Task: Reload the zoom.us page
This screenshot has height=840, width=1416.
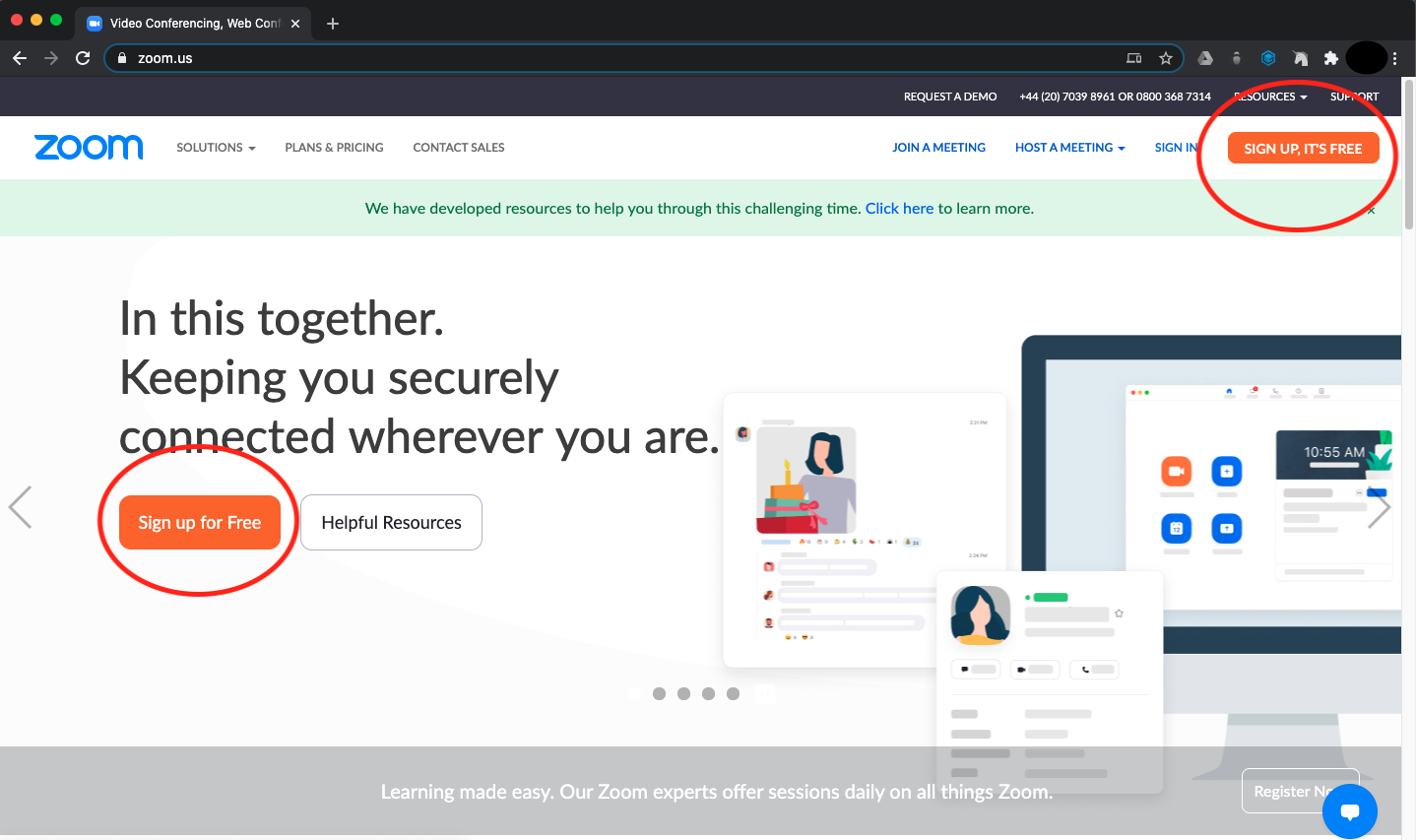Action: 83,58
